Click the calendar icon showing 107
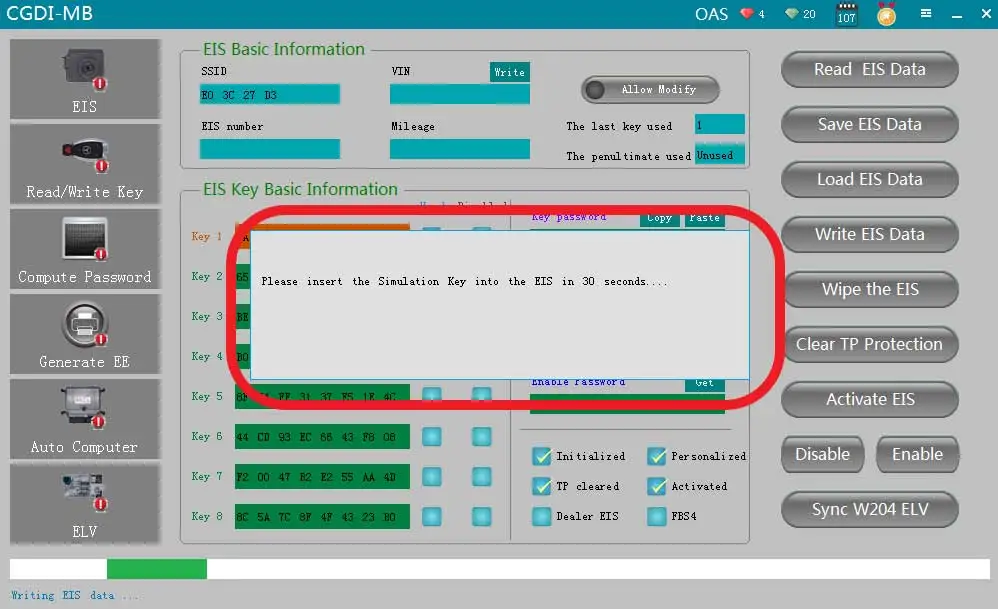Screen dimensions: 998x609 tap(846, 14)
